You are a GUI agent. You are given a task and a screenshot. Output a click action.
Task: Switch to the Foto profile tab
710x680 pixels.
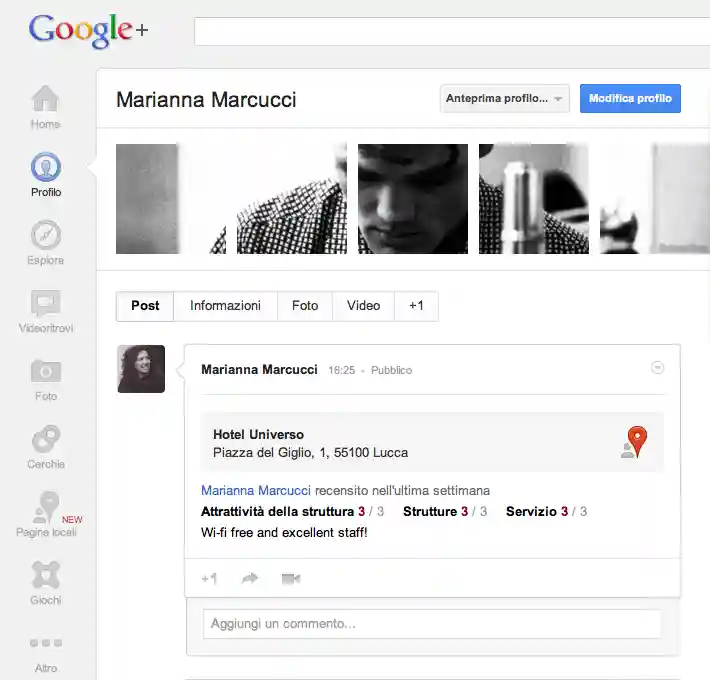pos(305,306)
